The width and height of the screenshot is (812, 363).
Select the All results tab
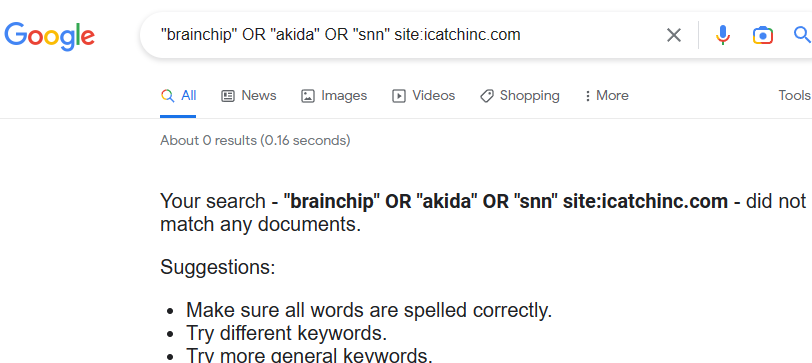click(x=178, y=96)
